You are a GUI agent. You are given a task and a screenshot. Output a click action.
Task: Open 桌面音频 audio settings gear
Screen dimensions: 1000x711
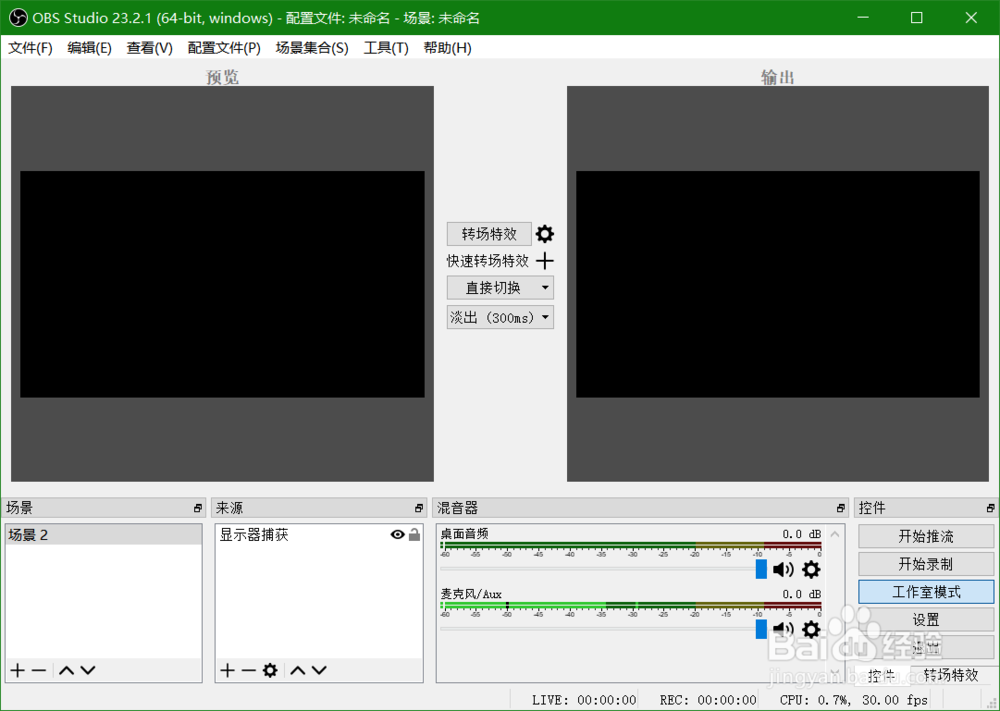click(x=811, y=569)
